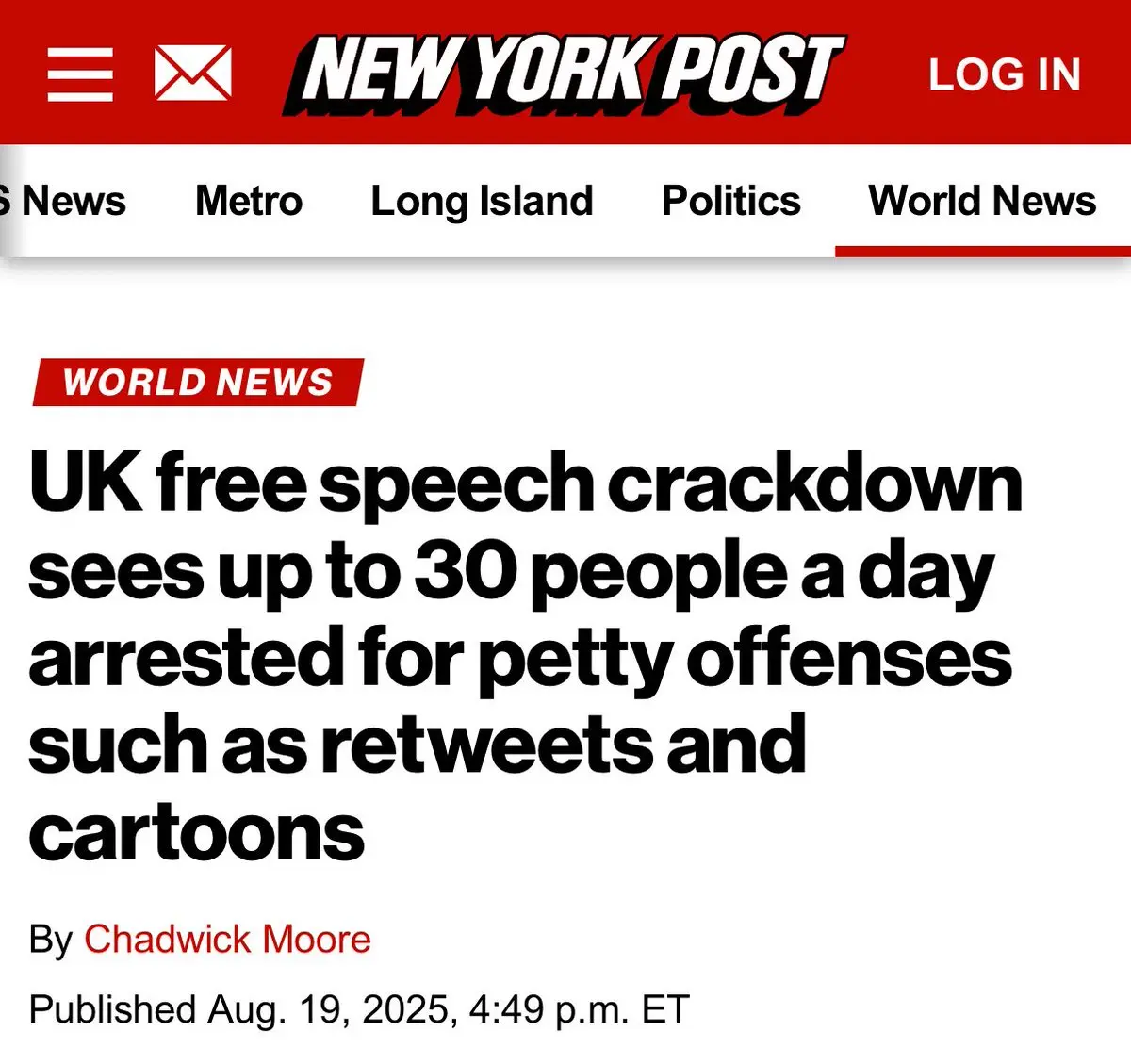The width and height of the screenshot is (1131, 1064).
Task: Click the red underline below World News
Action: (983, 252)
